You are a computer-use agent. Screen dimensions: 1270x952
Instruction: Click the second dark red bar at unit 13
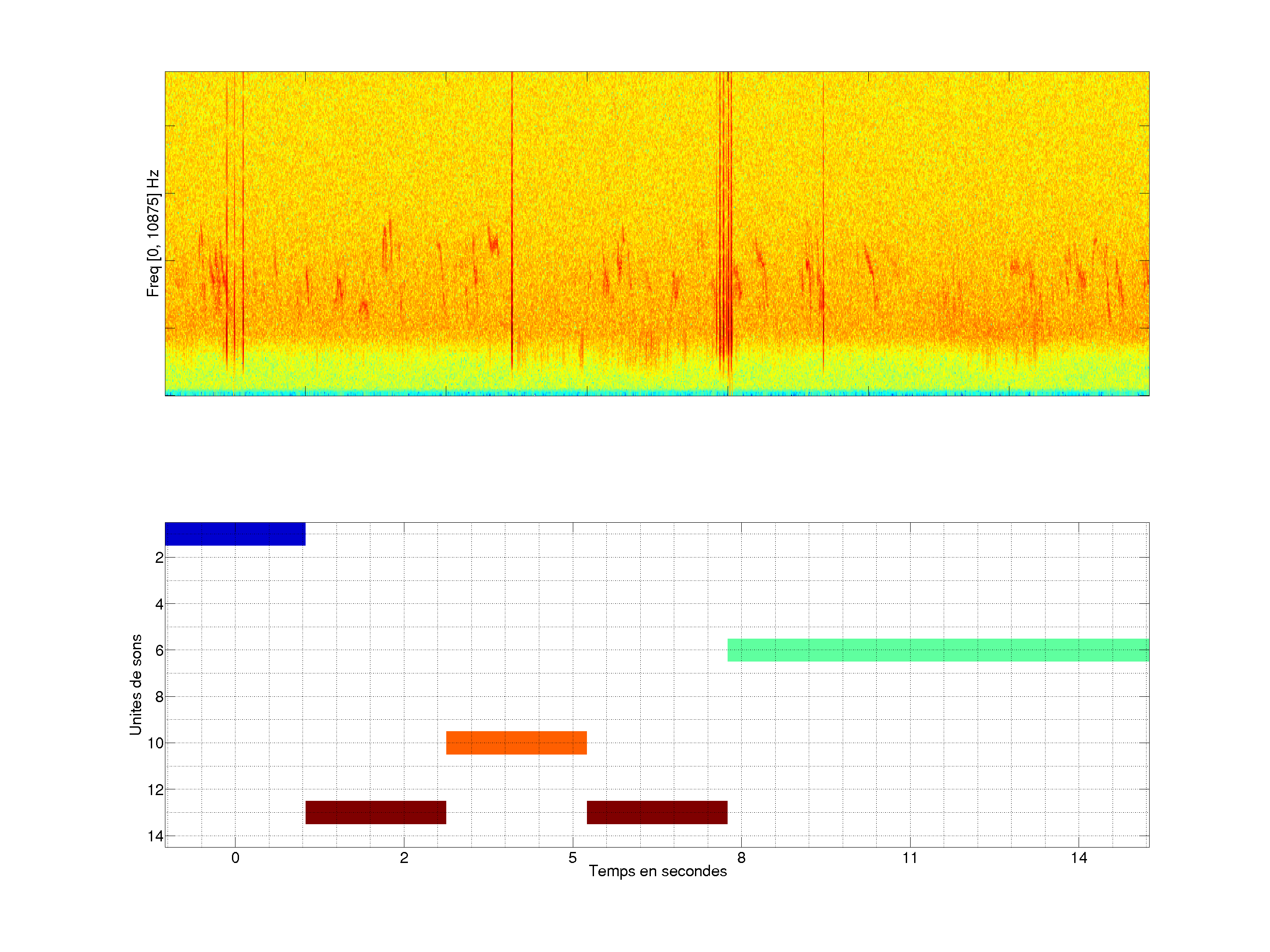[657, 812]
